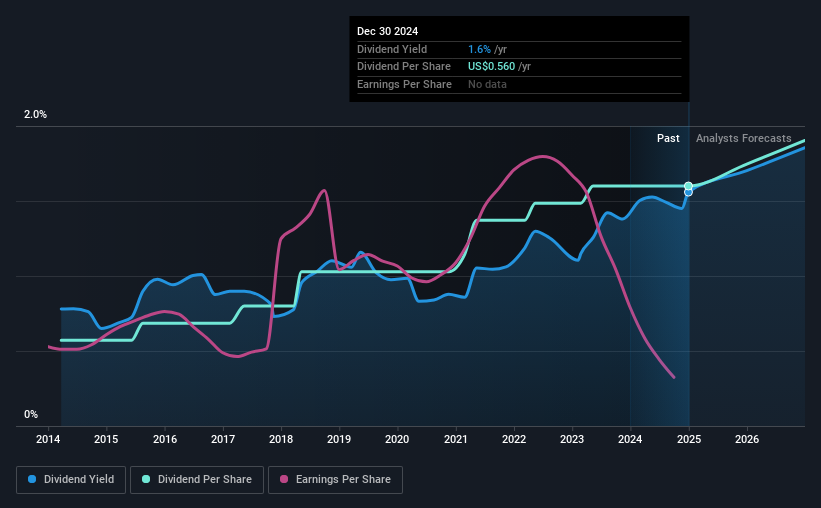Viewport: 821px width, 508px height.
Task: Click the teal Dividend Per Share legend dot
Action: [x=146, y=479]
